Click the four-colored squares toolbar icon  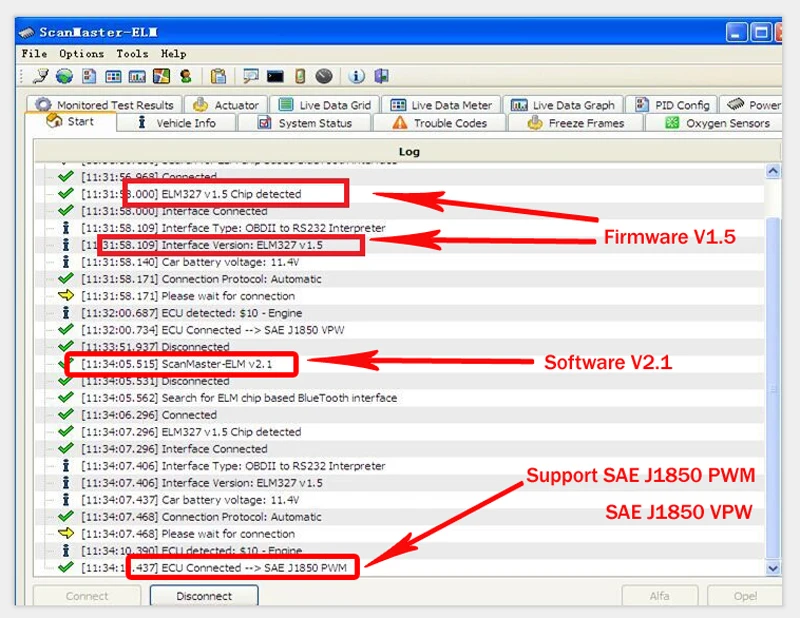coord(161,76)
